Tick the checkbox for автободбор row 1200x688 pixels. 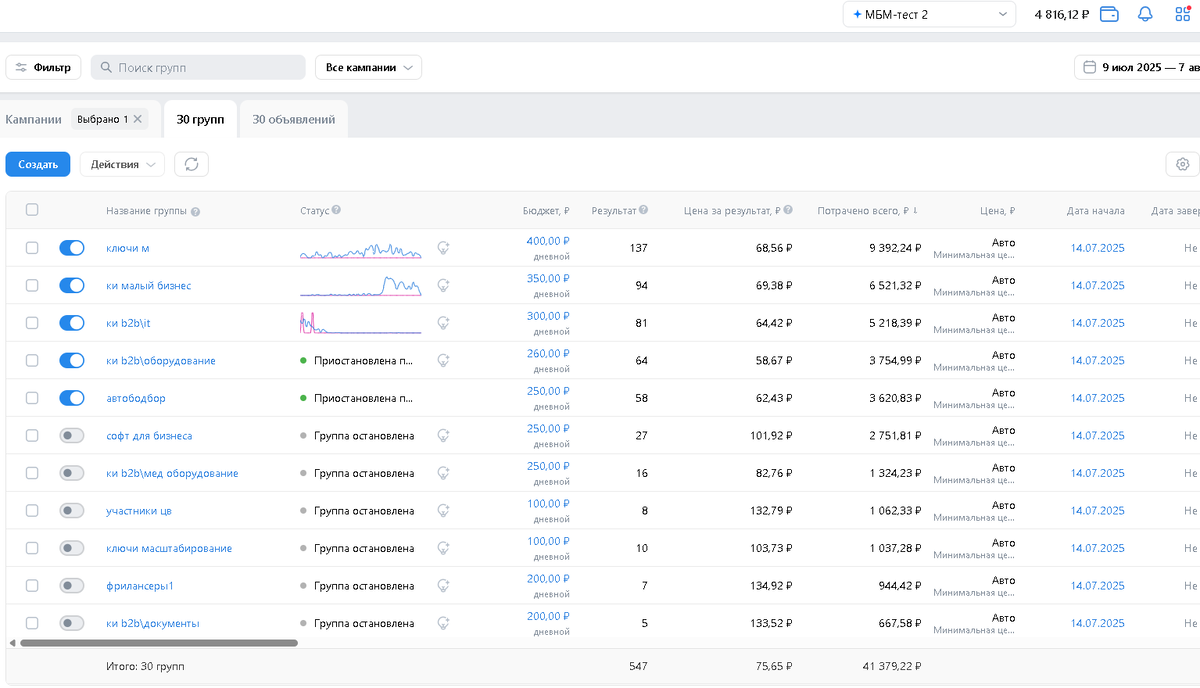point(32,398)
